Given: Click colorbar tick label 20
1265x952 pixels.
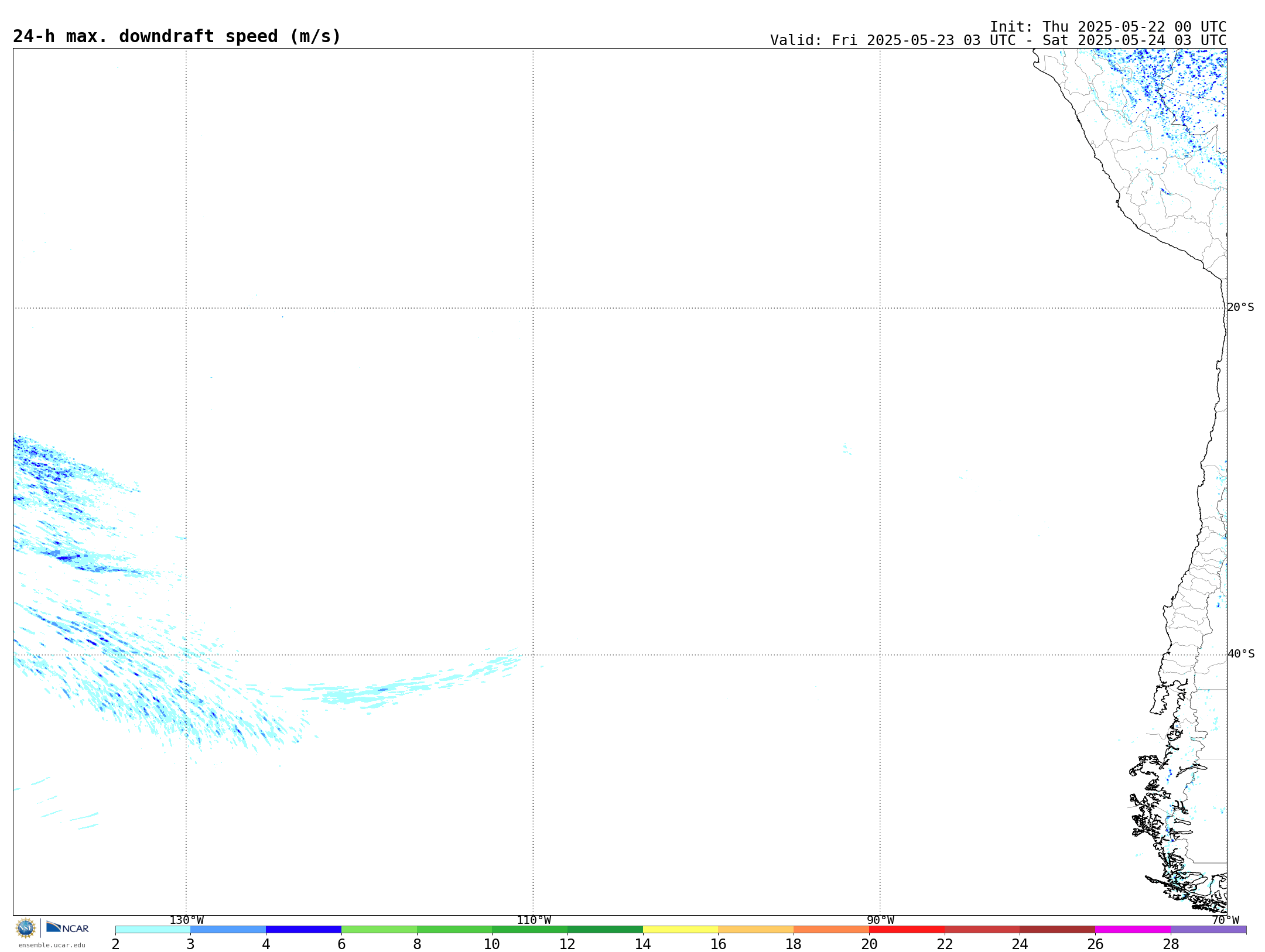Looking at the screenshot, I should [869, 944].
